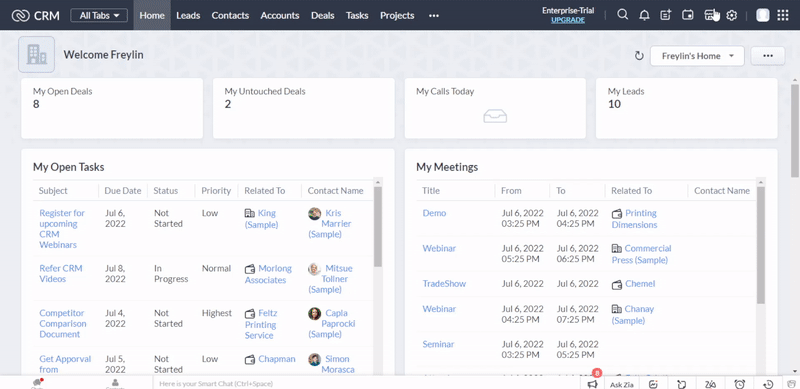Open Commercial Press (Sample) link
800x389 pixels.
641,254
